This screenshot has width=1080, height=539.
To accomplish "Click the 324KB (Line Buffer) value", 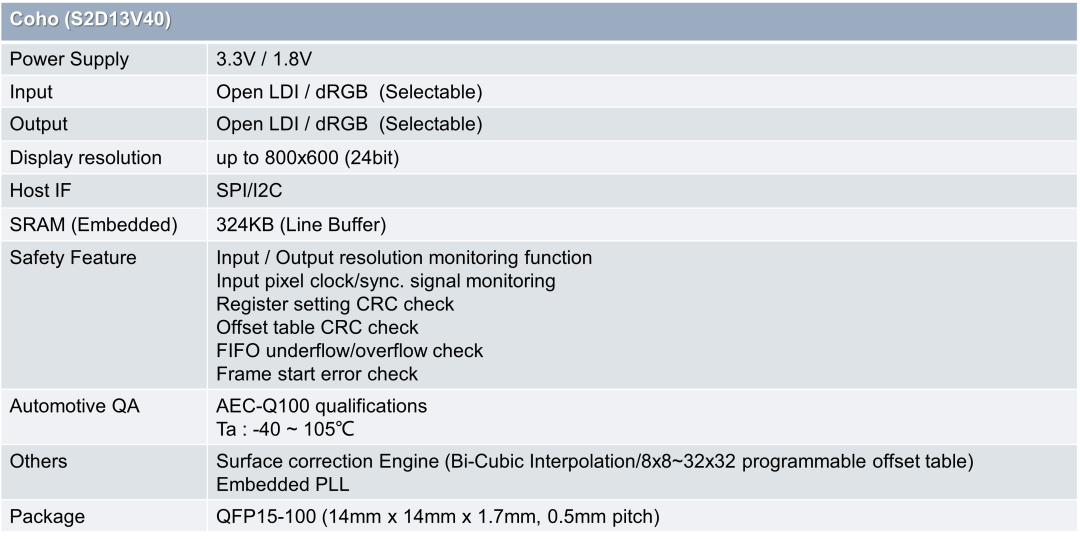I will click(x=301, y=224).
